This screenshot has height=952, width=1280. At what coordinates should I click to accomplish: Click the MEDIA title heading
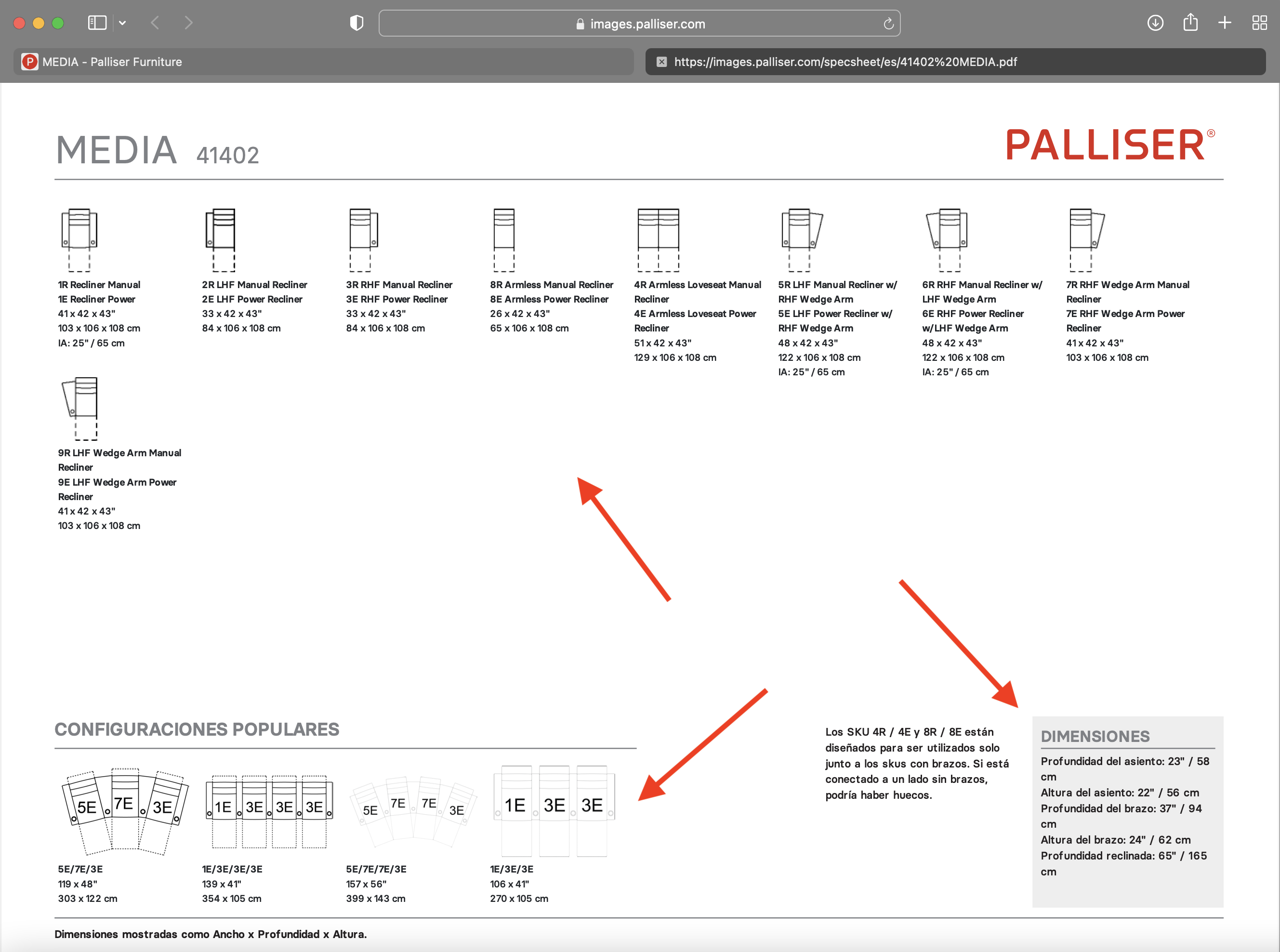117,150
